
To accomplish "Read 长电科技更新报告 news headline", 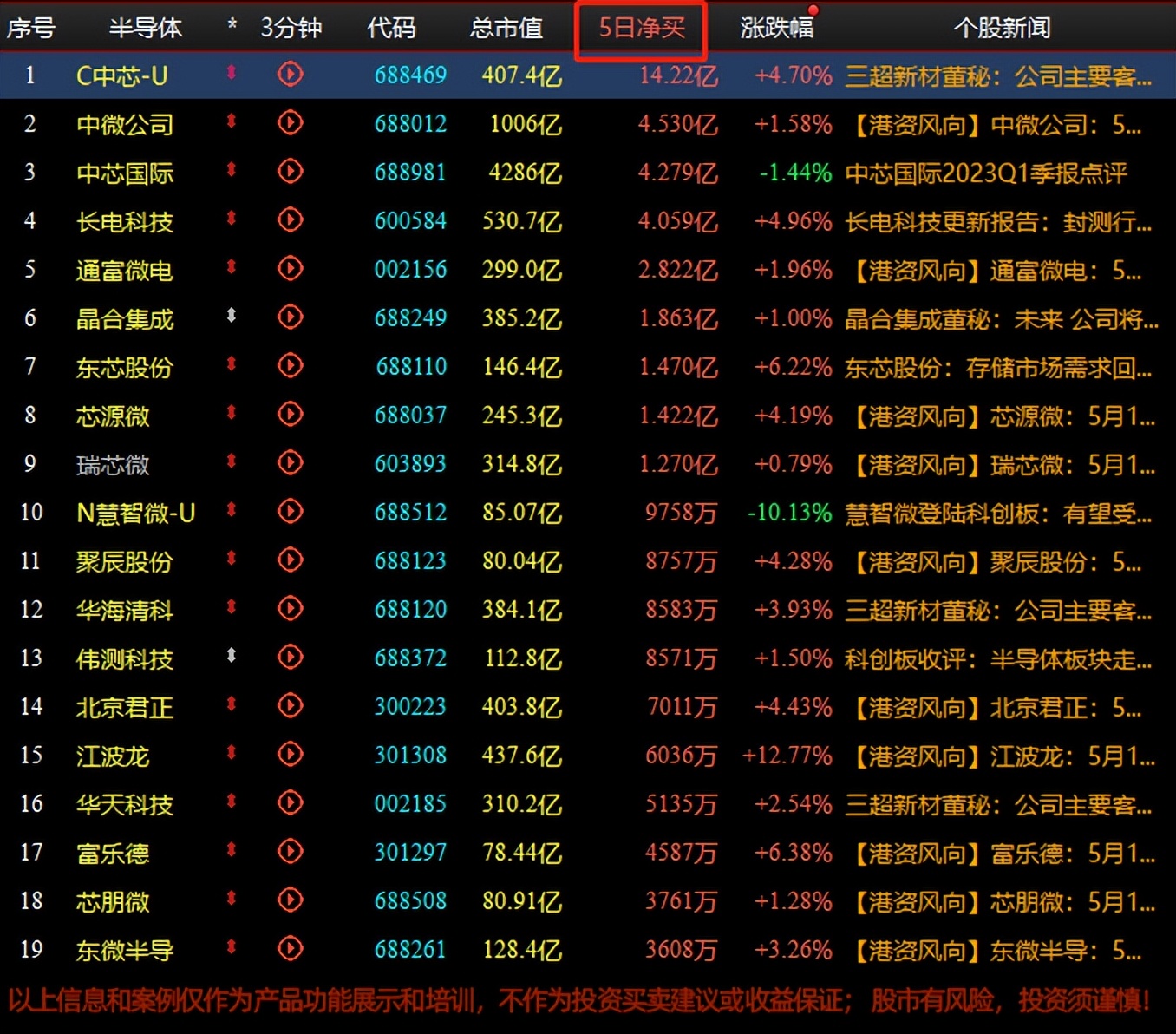I will pos(999,222).
